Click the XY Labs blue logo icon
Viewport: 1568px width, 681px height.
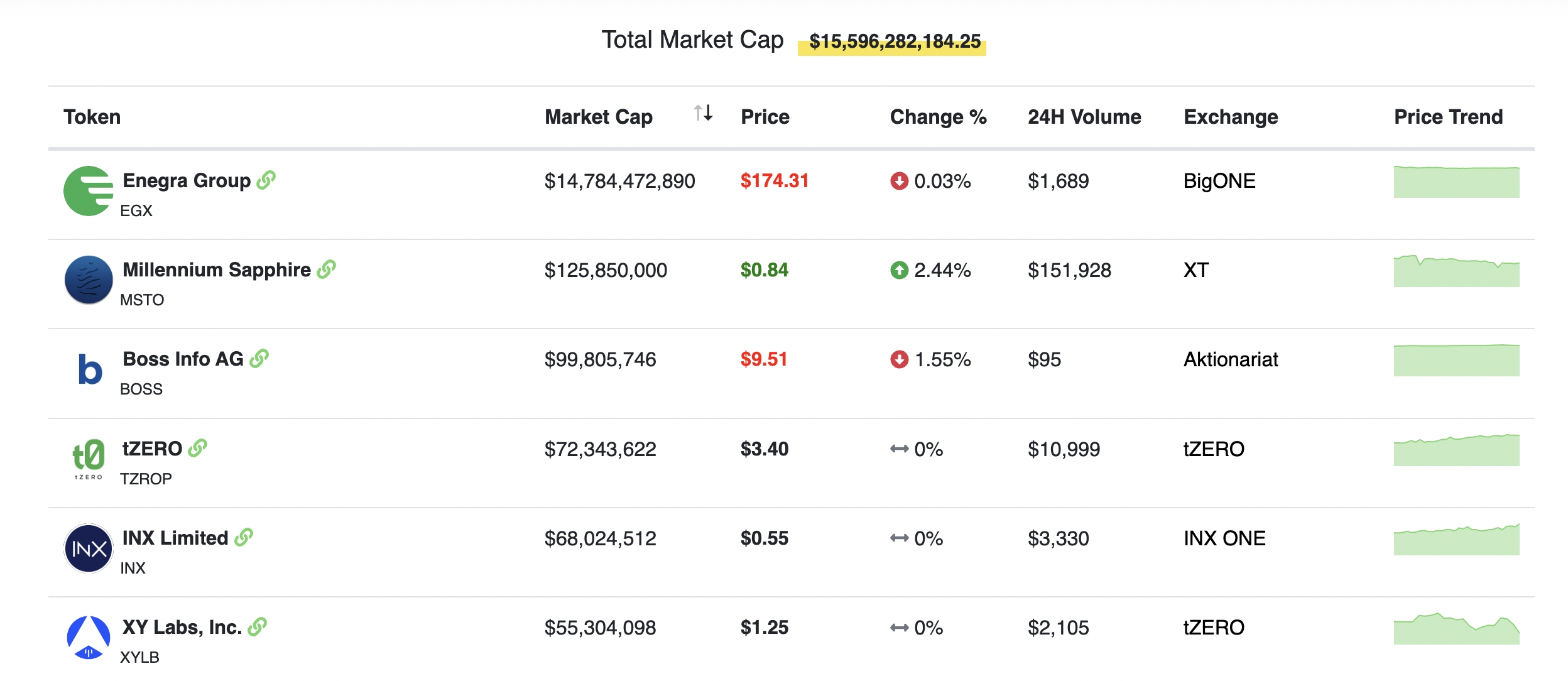(x=89, y=638)
